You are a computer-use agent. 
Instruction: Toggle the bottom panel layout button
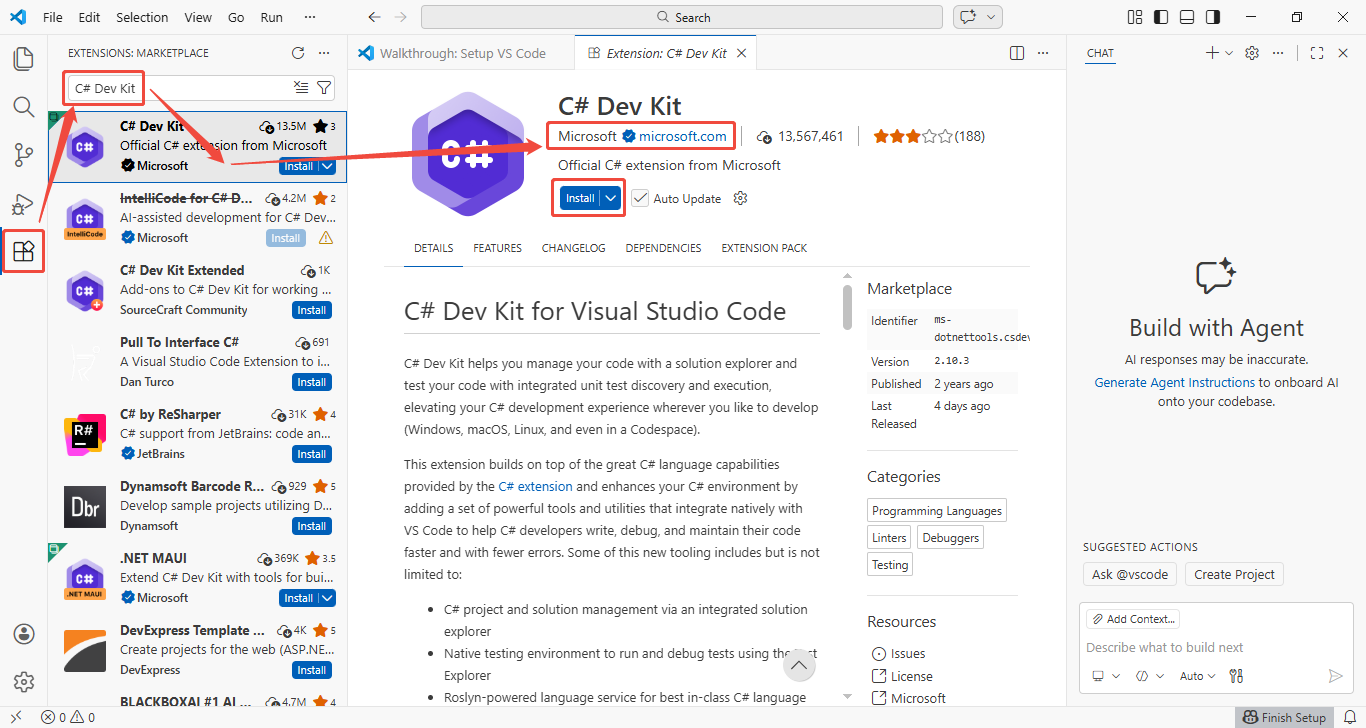[x=1186, y=17]
